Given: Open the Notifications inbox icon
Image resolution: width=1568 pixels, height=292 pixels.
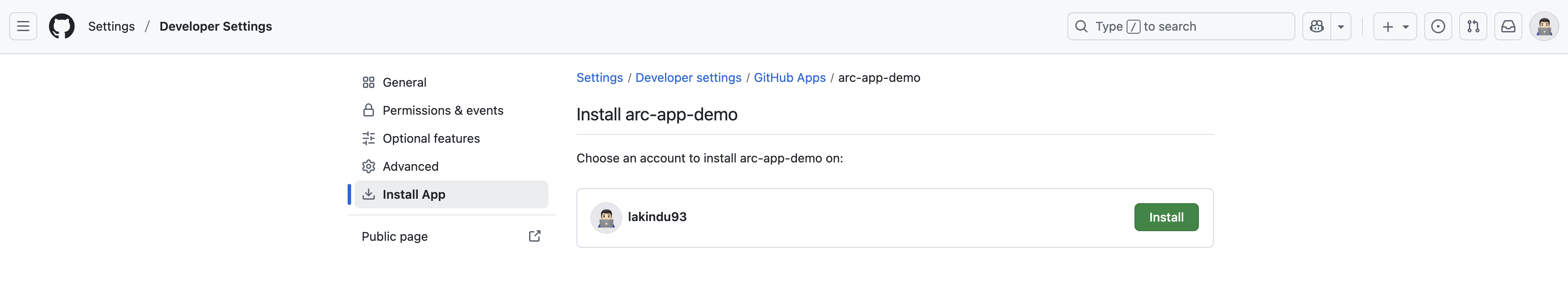Looking at the screenshot, I should pyautogui.click(x=1508, y=26).
